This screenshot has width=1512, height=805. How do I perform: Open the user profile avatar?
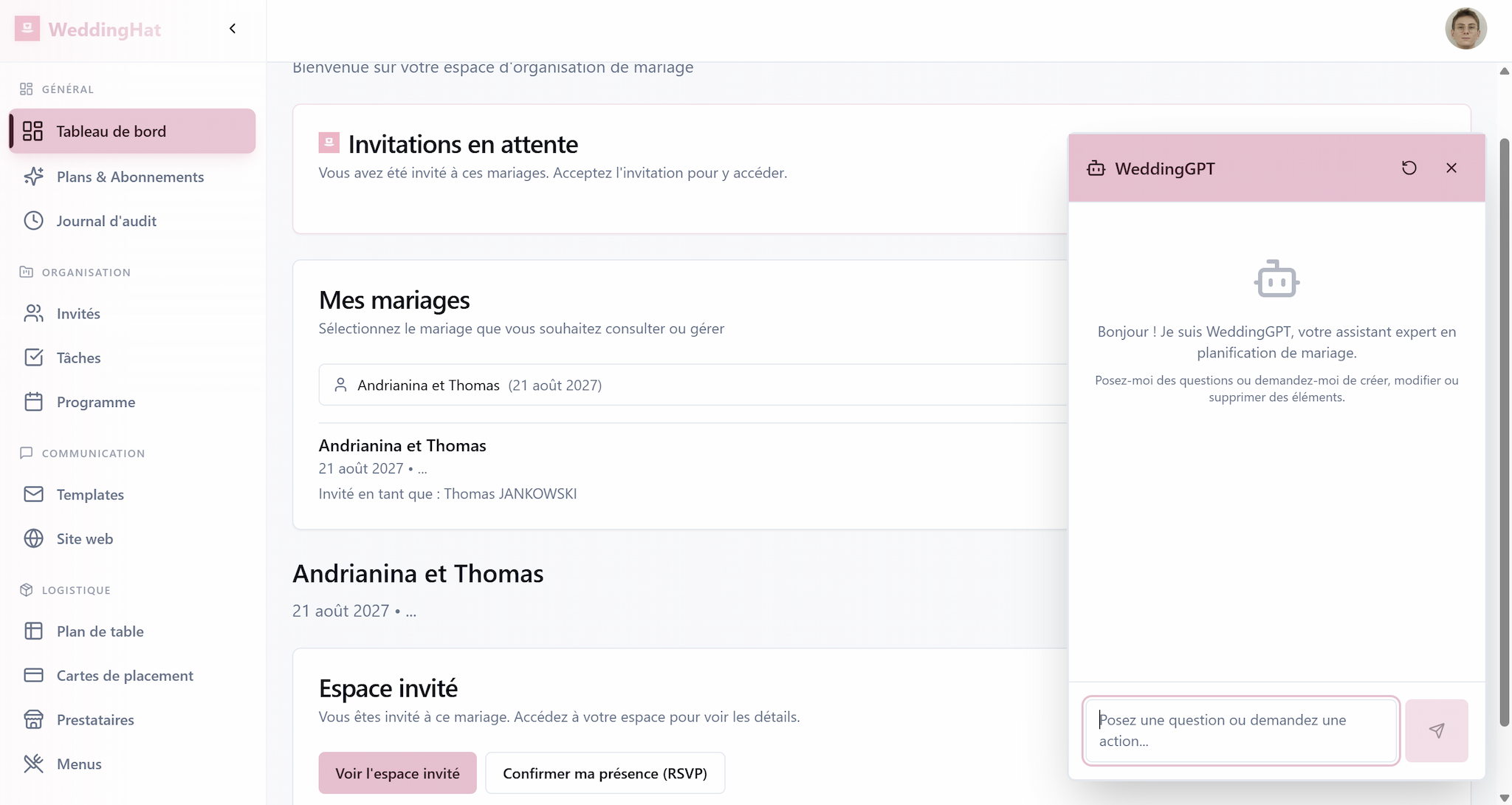pos(1465,30)
